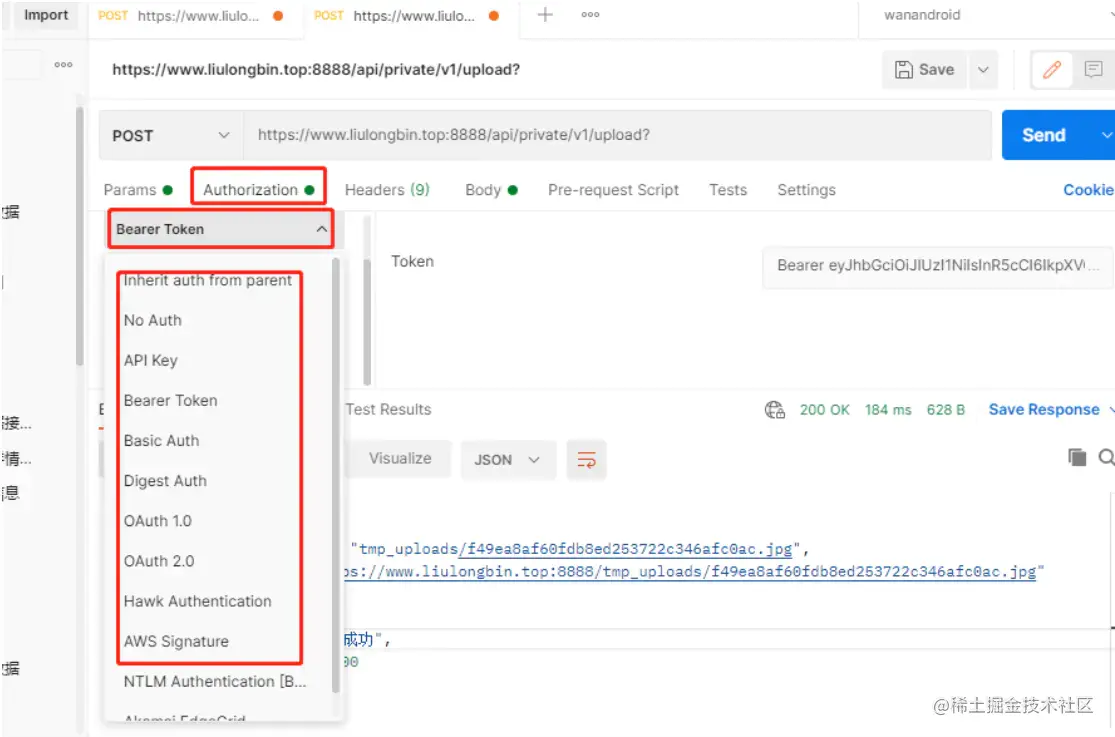Open the sidebar ellipsis options

(63, 65)
